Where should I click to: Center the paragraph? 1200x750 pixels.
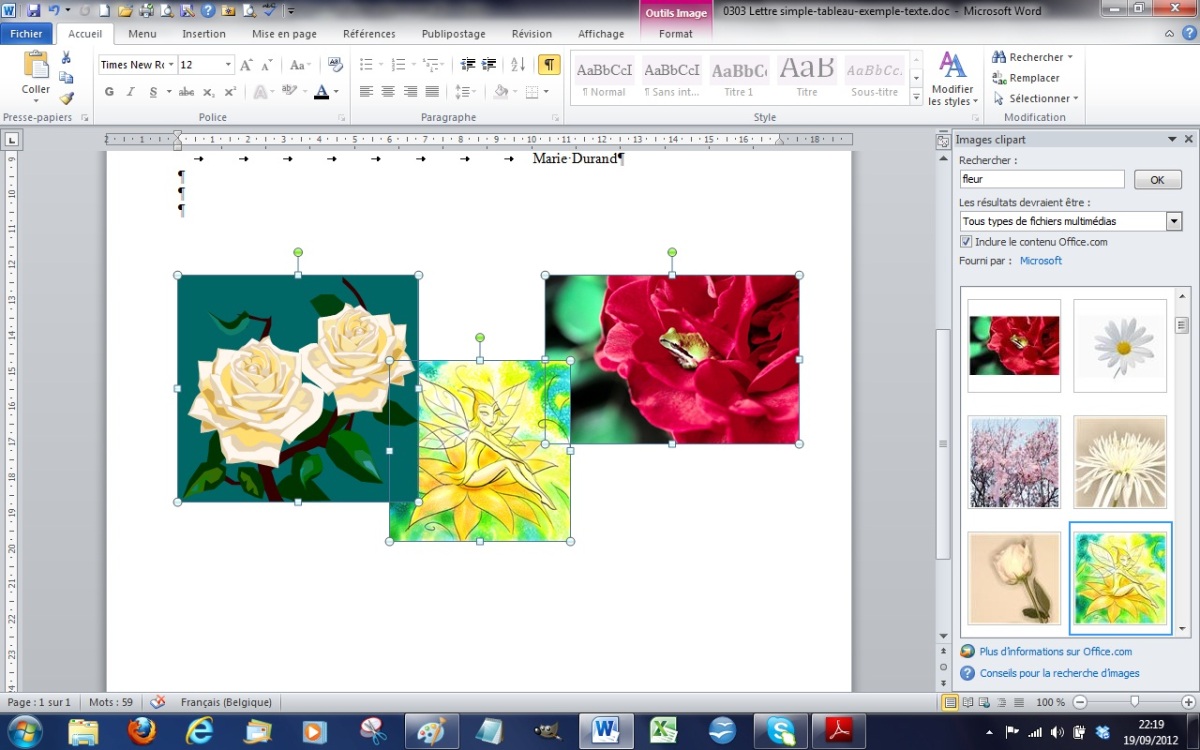(x=388, y=92)
